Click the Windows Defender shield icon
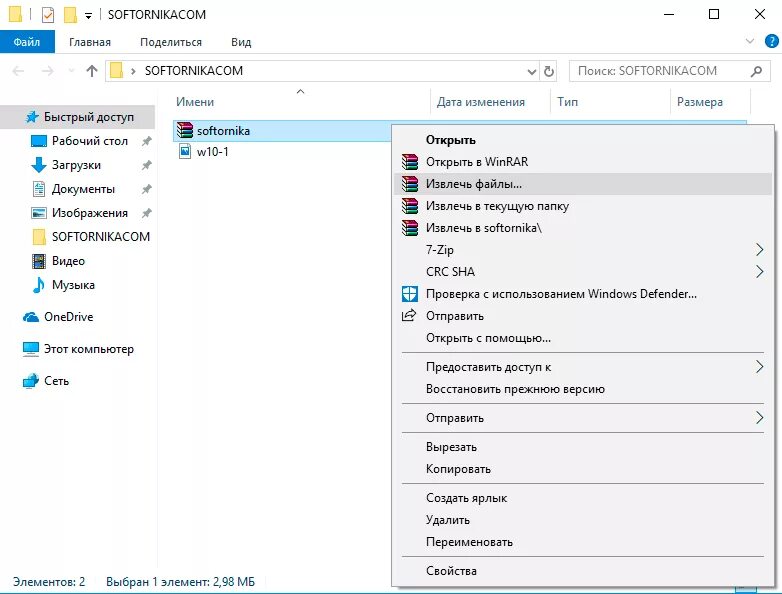 (x=410, y=294)
